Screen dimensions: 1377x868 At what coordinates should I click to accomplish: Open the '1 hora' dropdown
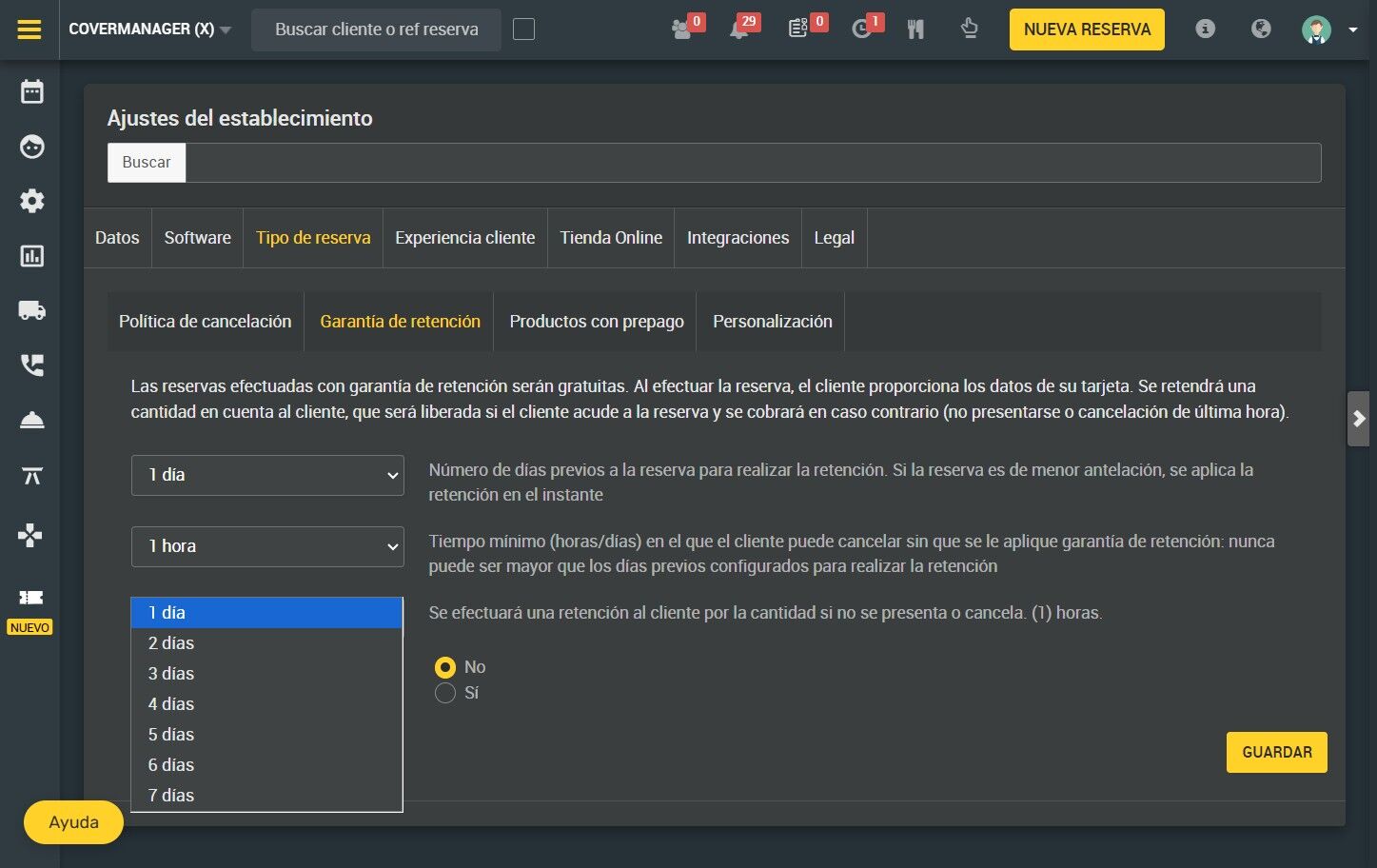267,546
